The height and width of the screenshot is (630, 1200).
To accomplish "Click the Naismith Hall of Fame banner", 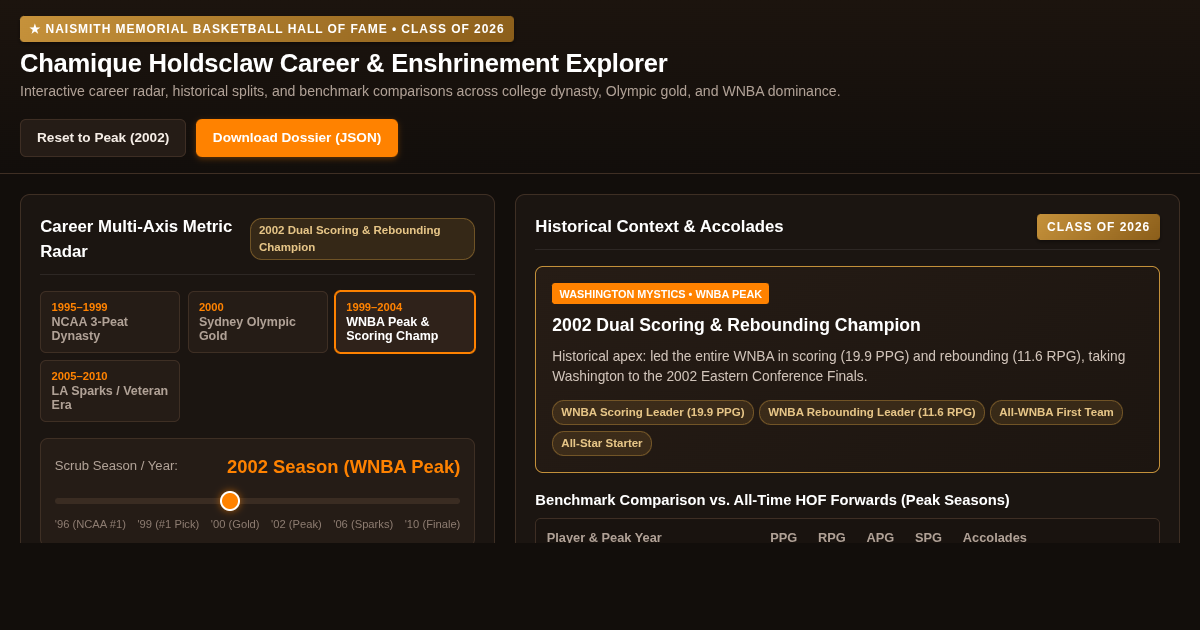I will click(267, 29).
